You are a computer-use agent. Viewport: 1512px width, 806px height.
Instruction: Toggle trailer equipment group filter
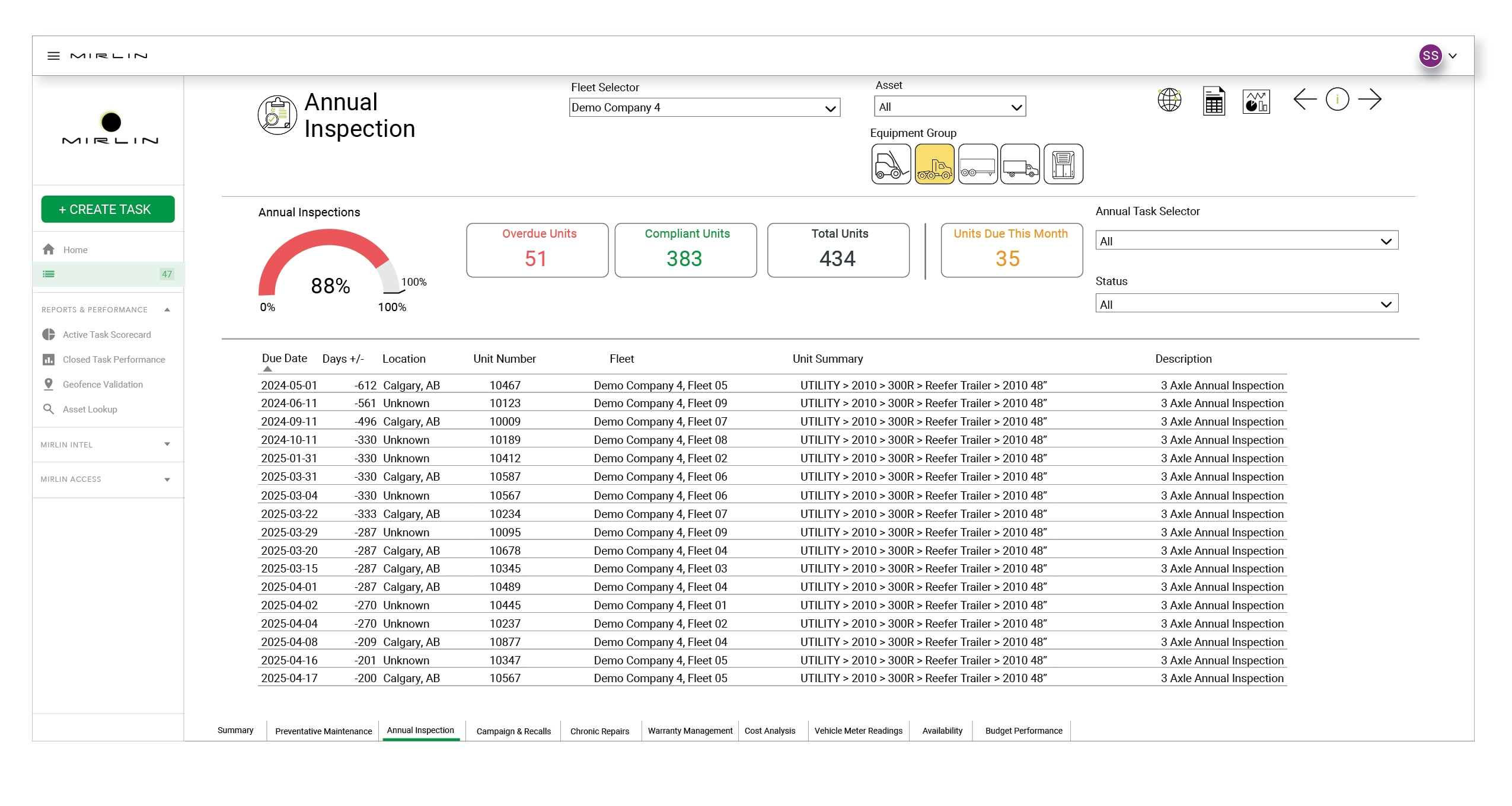[977, 164]
